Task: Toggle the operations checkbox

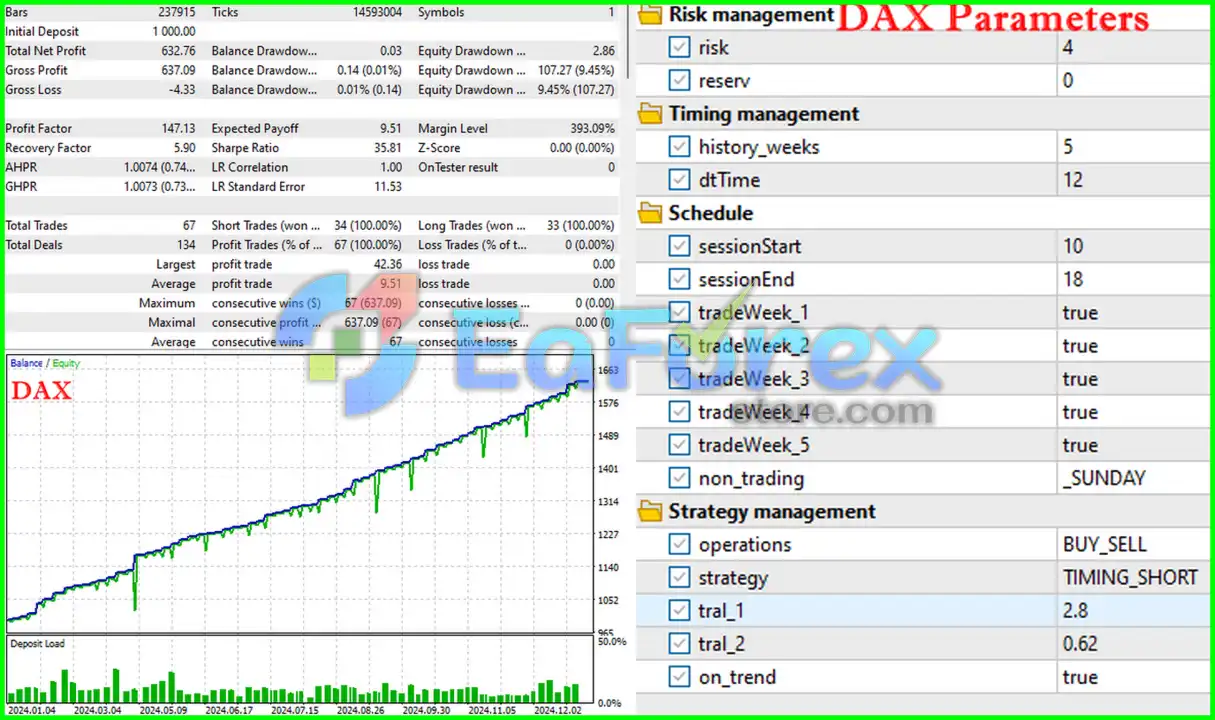Action: coord(679,544)
